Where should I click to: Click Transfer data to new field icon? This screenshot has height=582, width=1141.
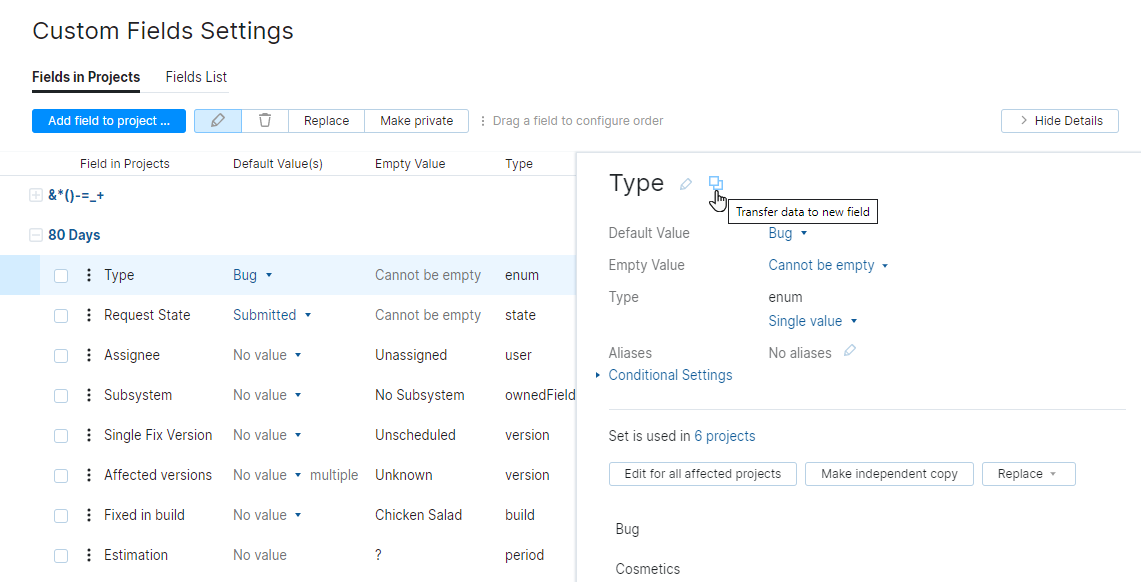point(716,183)
